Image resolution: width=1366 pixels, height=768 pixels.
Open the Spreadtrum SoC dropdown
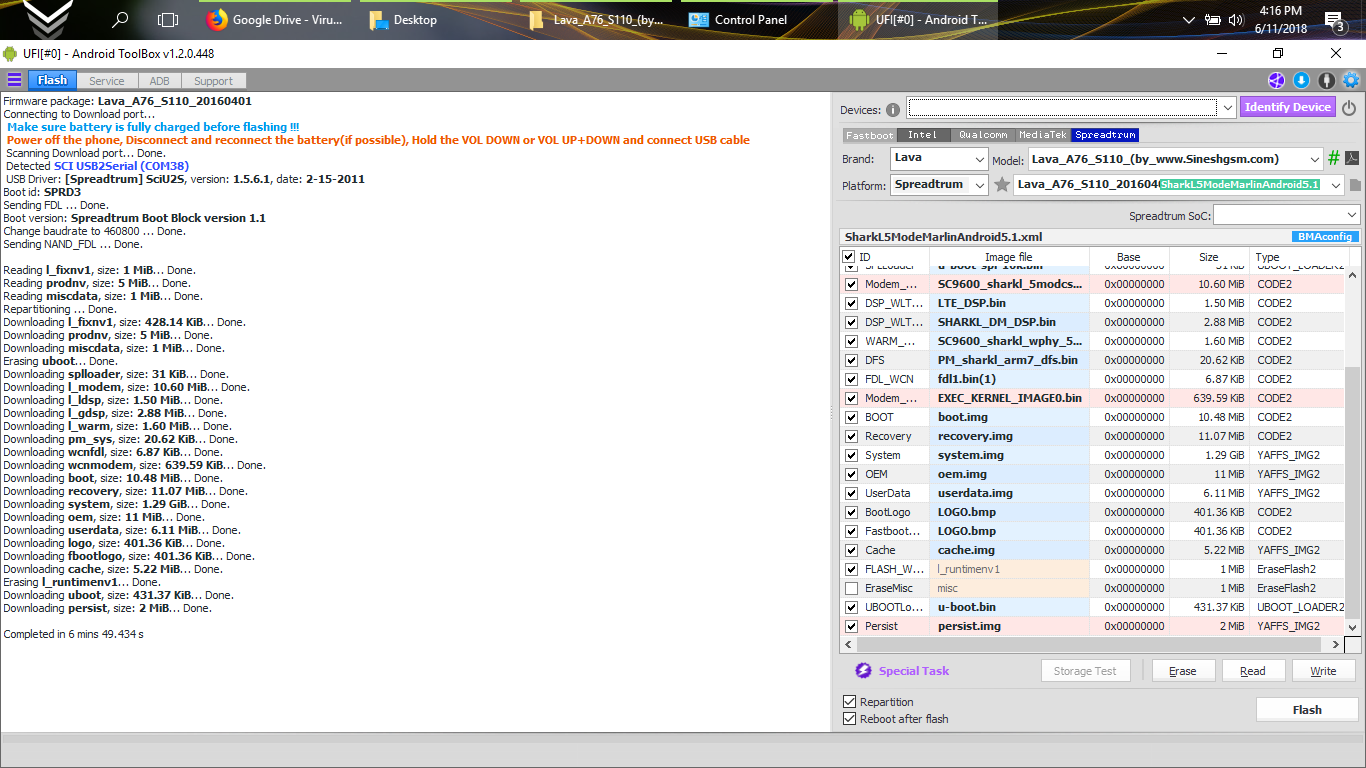pos(1352,215)
